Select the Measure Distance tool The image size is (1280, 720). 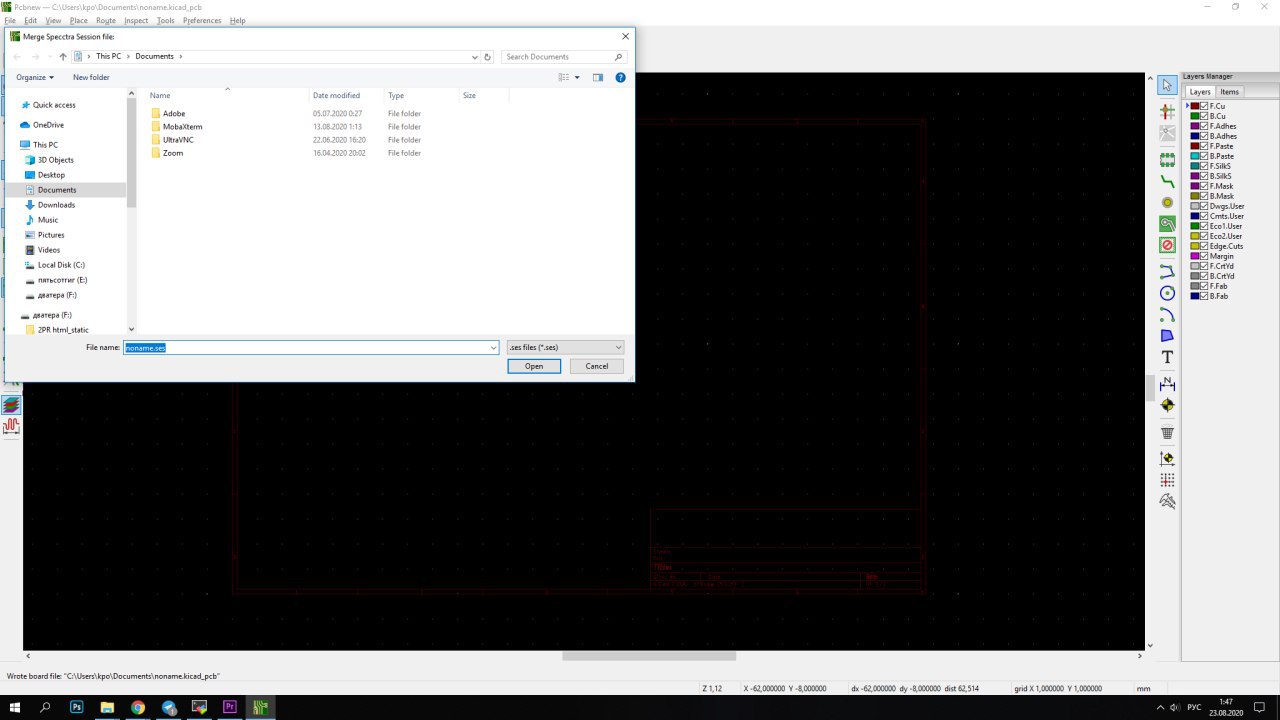[x=1167, y=501]
